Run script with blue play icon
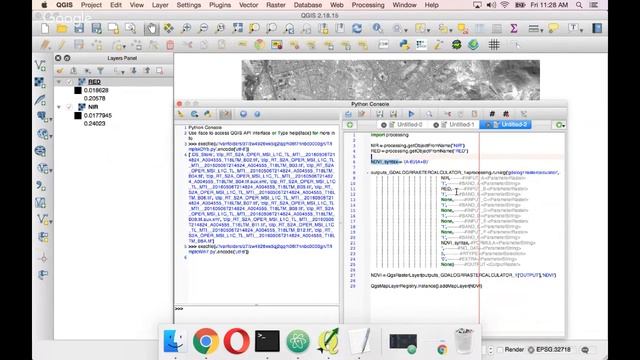This screenshot has height=360, width=640. [x=411, y=114]
